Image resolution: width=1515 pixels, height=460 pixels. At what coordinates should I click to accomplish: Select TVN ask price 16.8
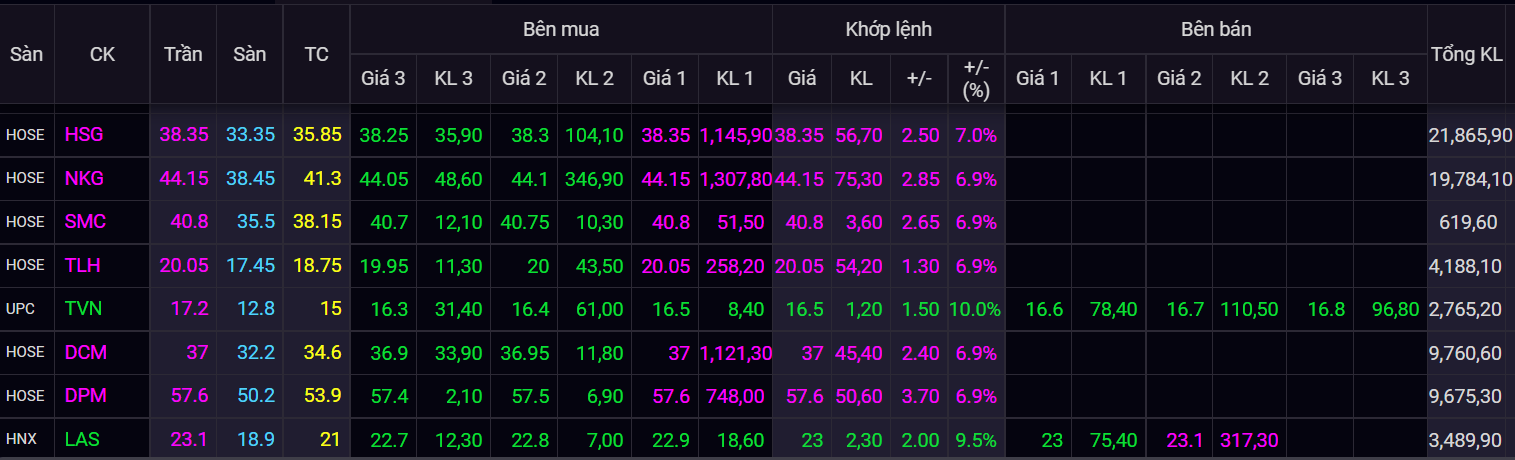tap(1324, 309)
